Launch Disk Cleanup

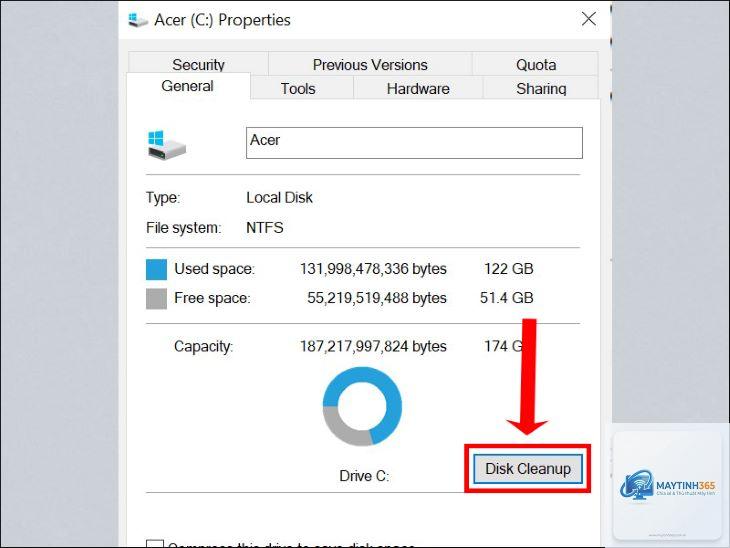tap(528, 468)
